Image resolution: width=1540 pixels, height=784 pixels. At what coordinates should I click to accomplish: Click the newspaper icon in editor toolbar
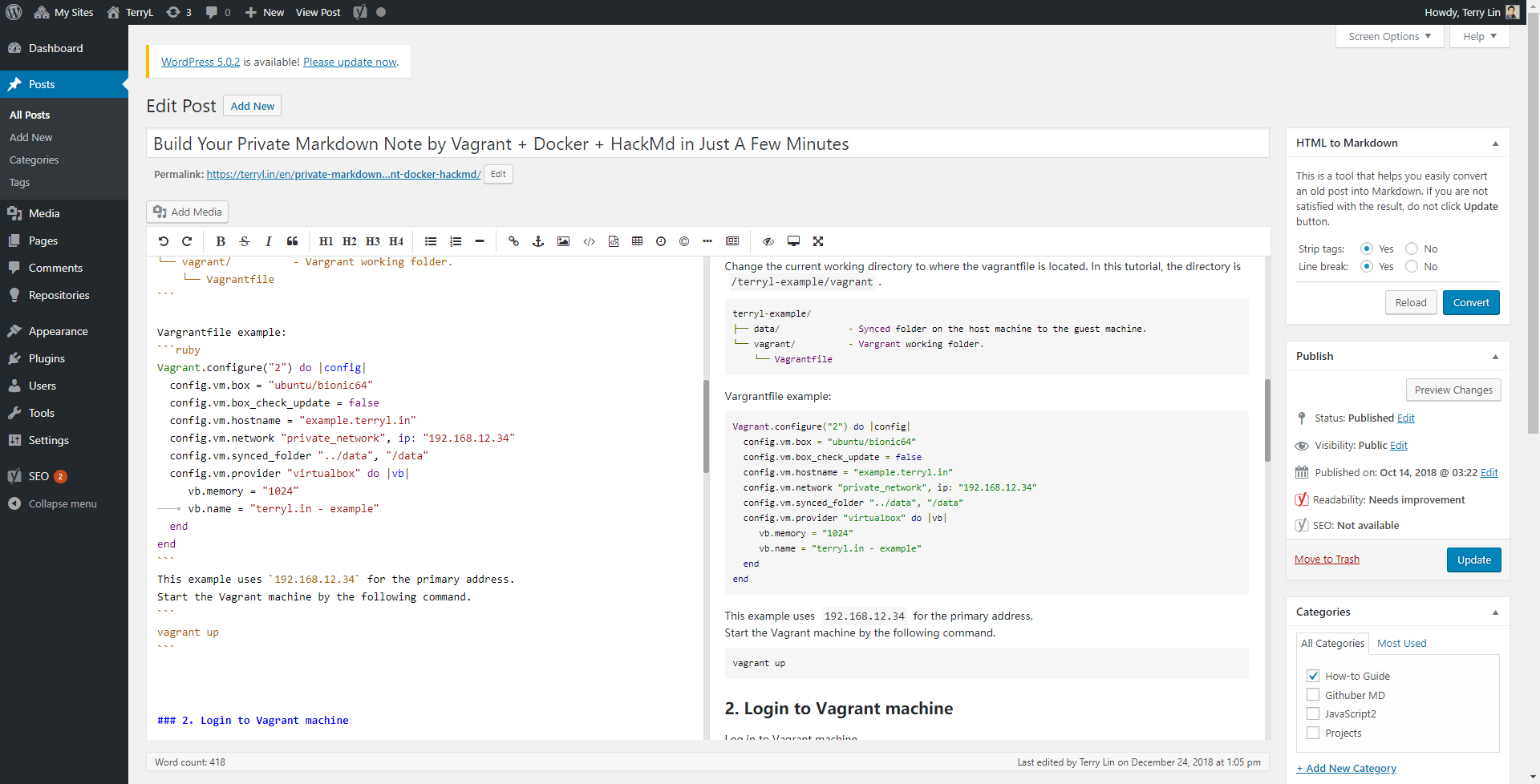(732, 241)
